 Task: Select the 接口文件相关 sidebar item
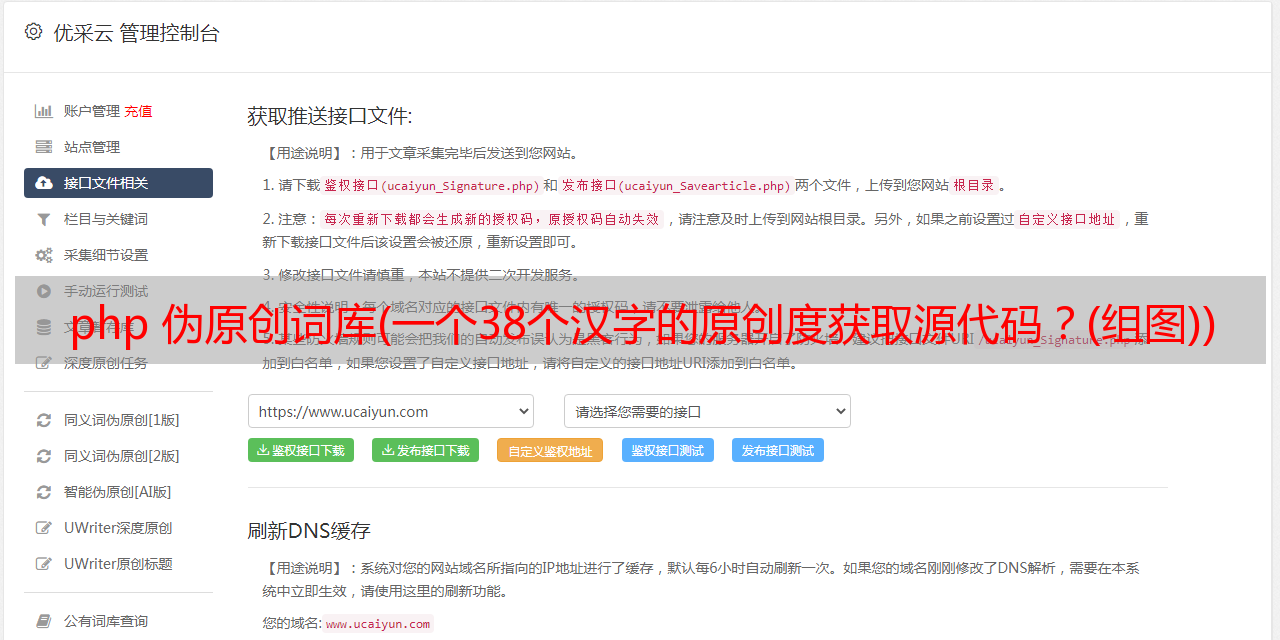click(x=118, y=183)
